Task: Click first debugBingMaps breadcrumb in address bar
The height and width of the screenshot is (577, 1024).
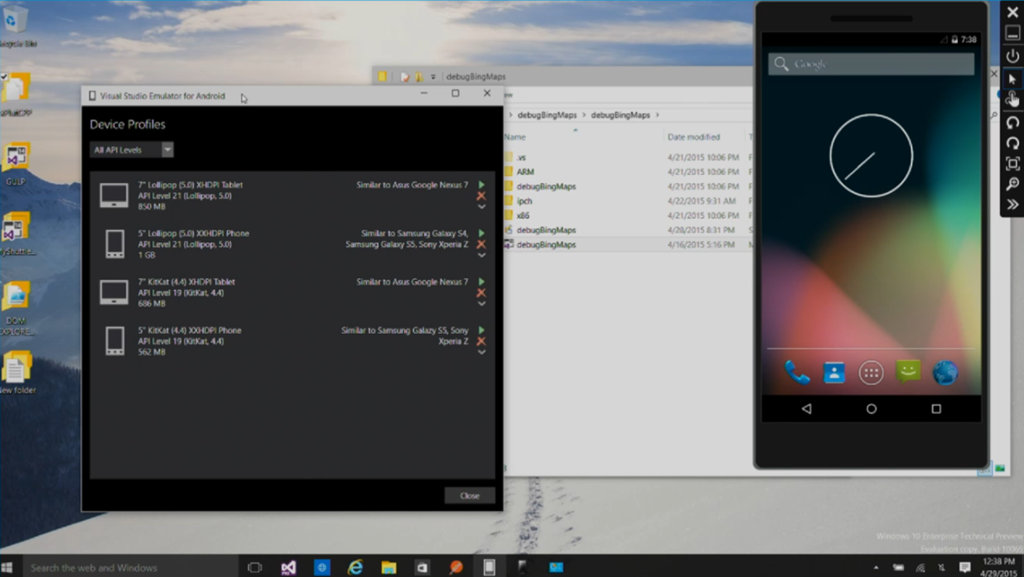Action: 547,115
